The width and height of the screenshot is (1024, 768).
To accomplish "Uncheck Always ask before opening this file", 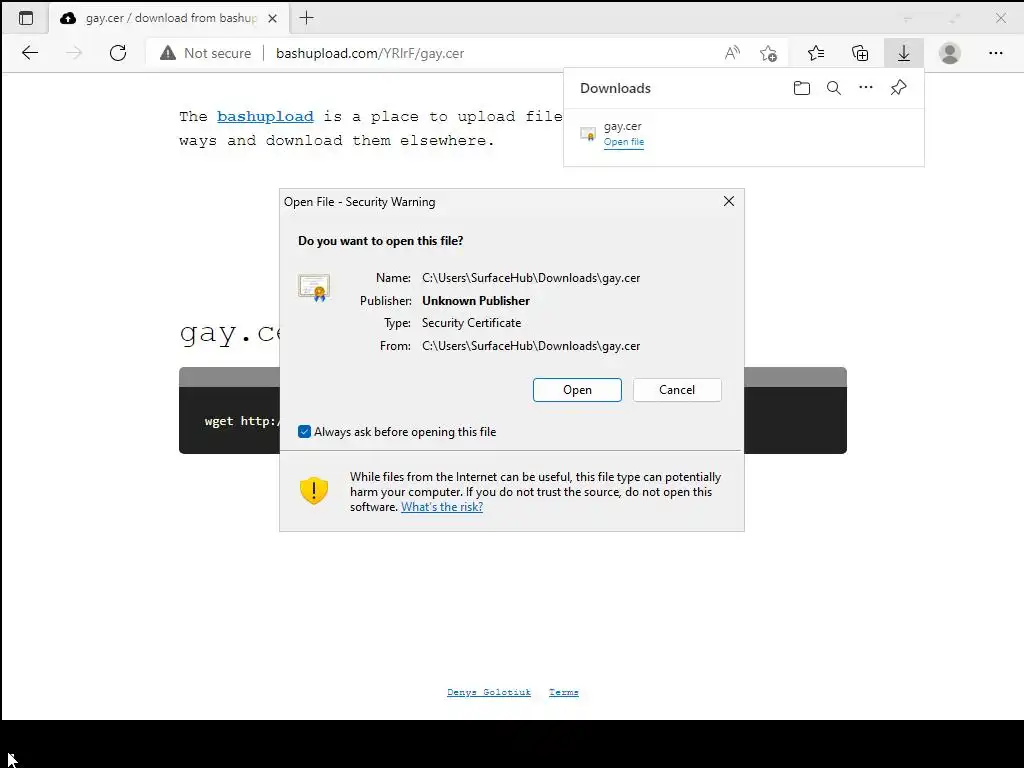I will point(304,432).
